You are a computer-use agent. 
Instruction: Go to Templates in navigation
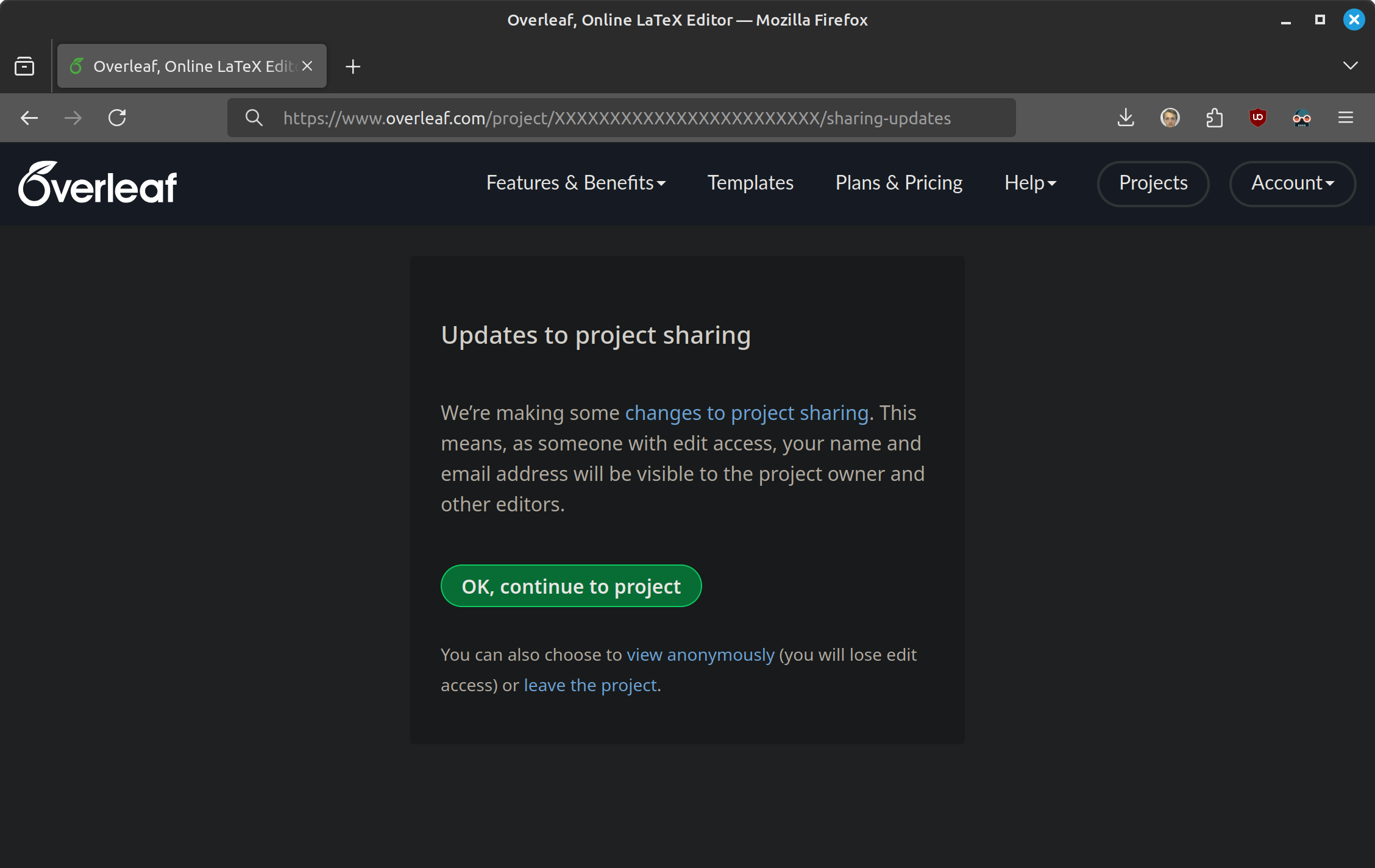[750, 183]
